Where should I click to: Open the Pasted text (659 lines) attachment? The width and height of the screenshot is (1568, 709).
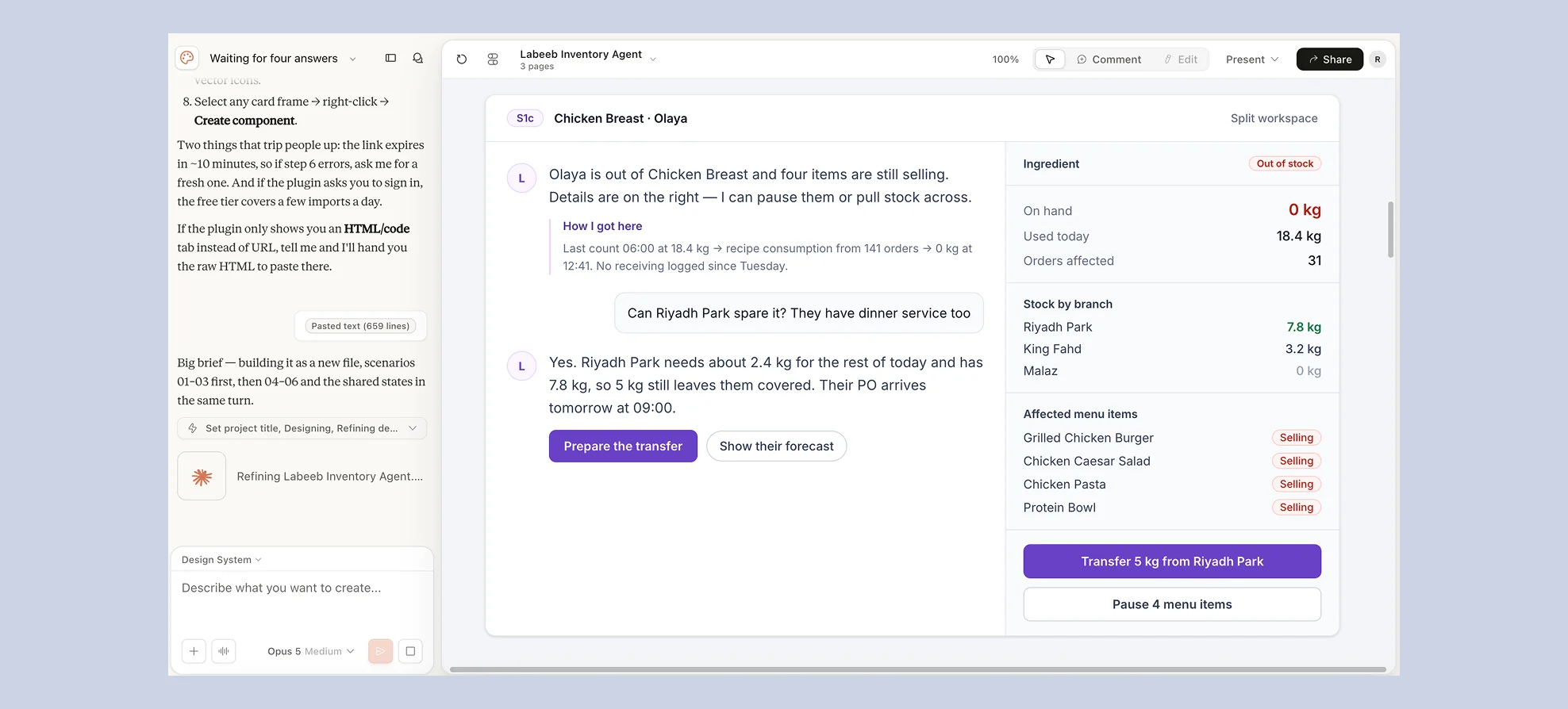click(x=360, y=326)
